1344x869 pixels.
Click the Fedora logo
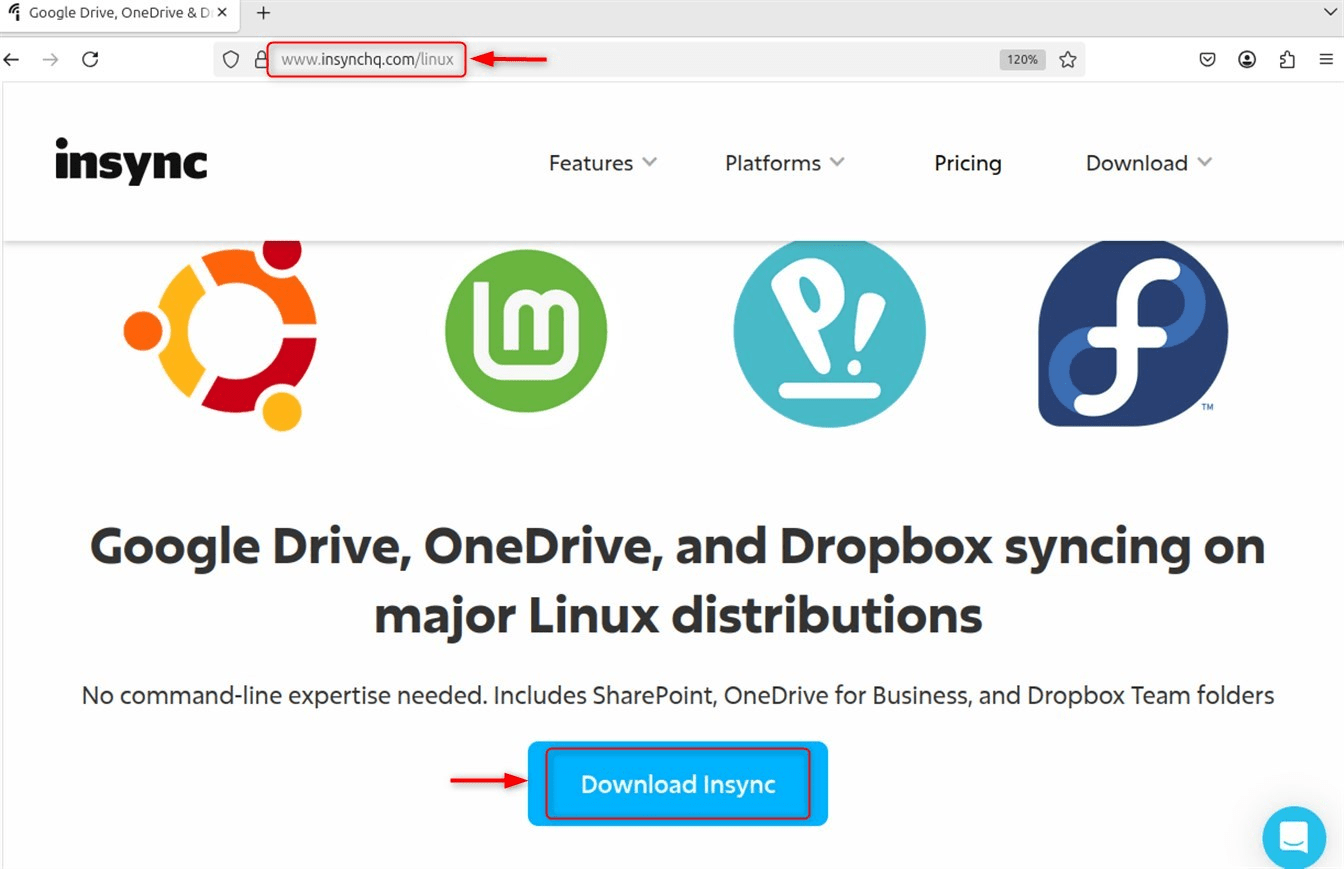(1133, 334)
